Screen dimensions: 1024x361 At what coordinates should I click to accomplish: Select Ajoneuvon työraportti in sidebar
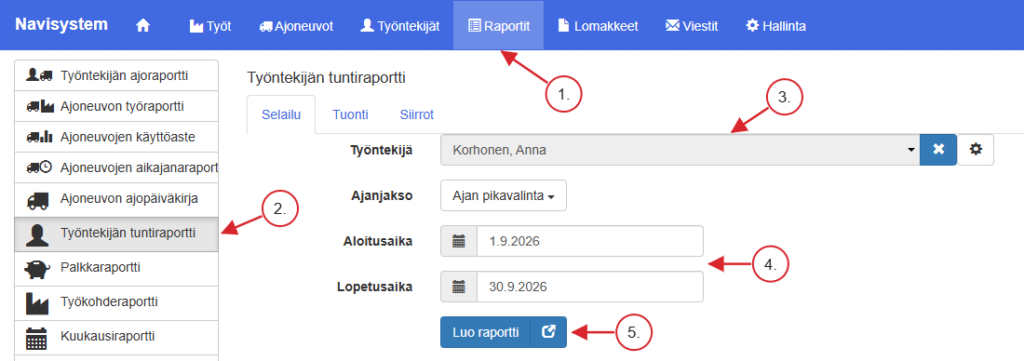tap(116, 106)
